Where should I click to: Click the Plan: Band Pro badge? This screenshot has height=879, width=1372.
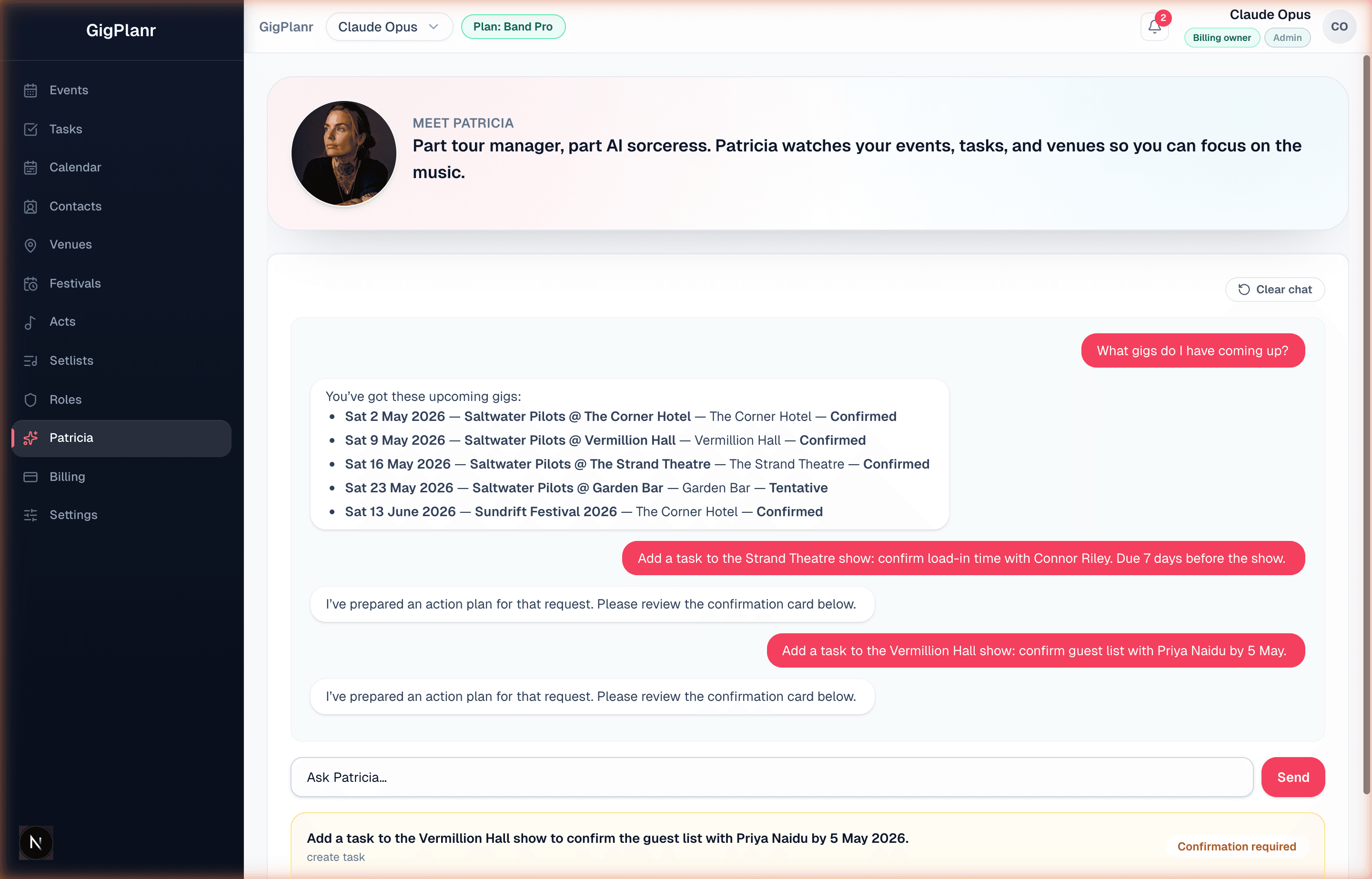513,27
